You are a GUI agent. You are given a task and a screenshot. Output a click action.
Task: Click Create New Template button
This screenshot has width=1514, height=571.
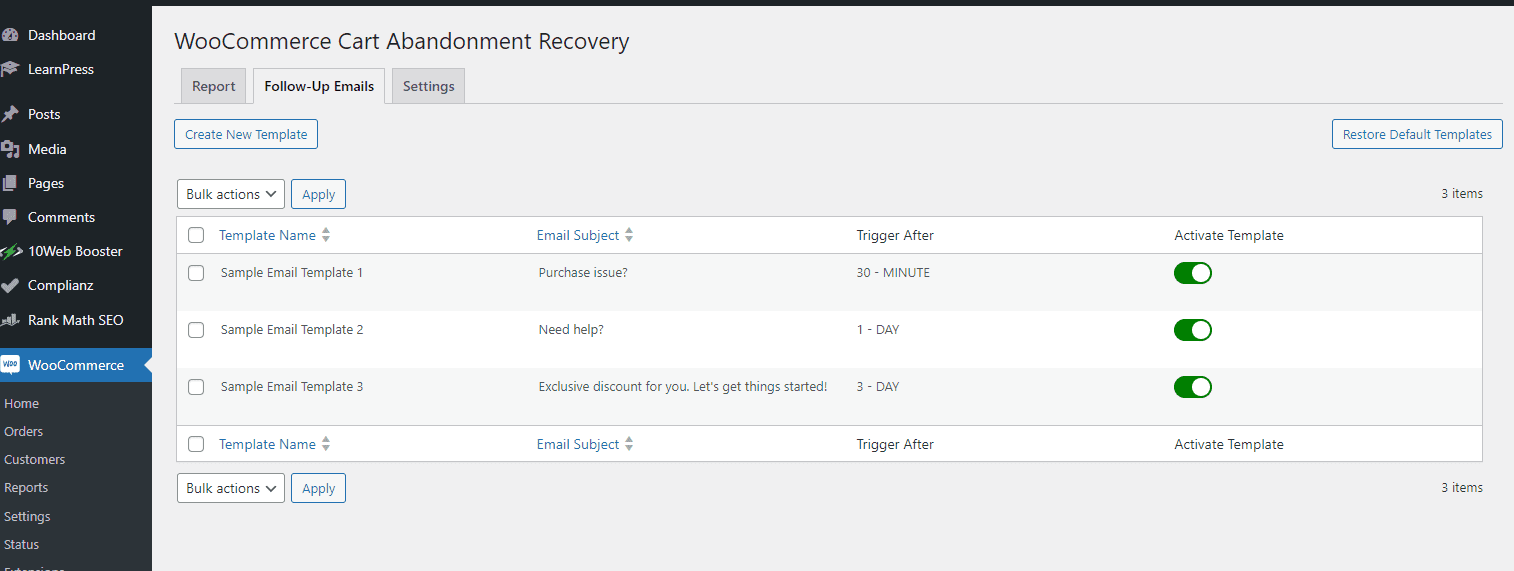pyautogui.click(x=246, y=134)
